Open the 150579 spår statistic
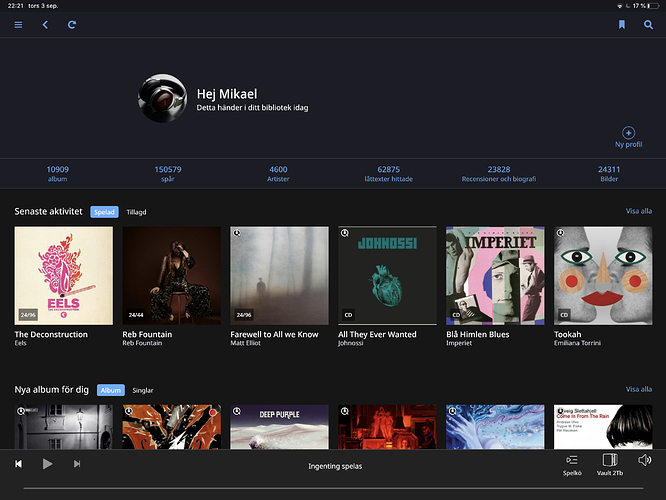The width and height of the screenshot is (666, 500). tap(168, 174)
